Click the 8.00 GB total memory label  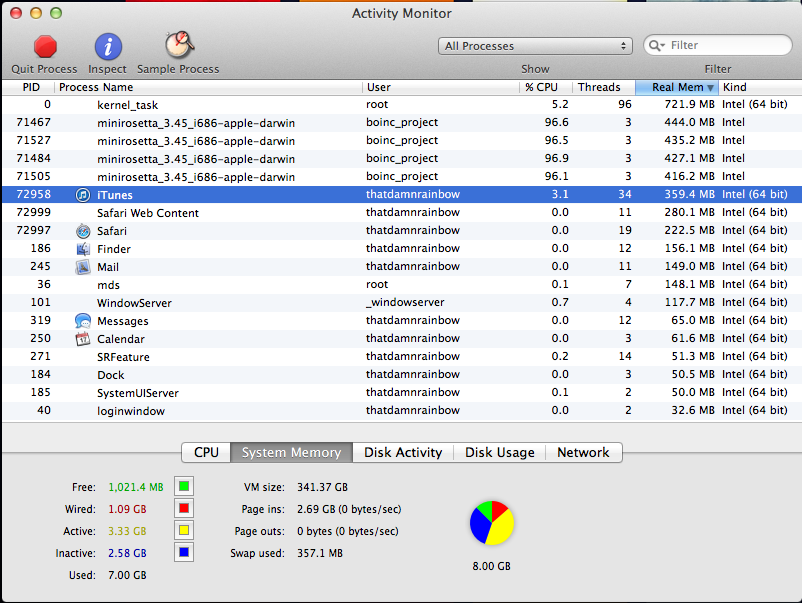pos(492,566)
